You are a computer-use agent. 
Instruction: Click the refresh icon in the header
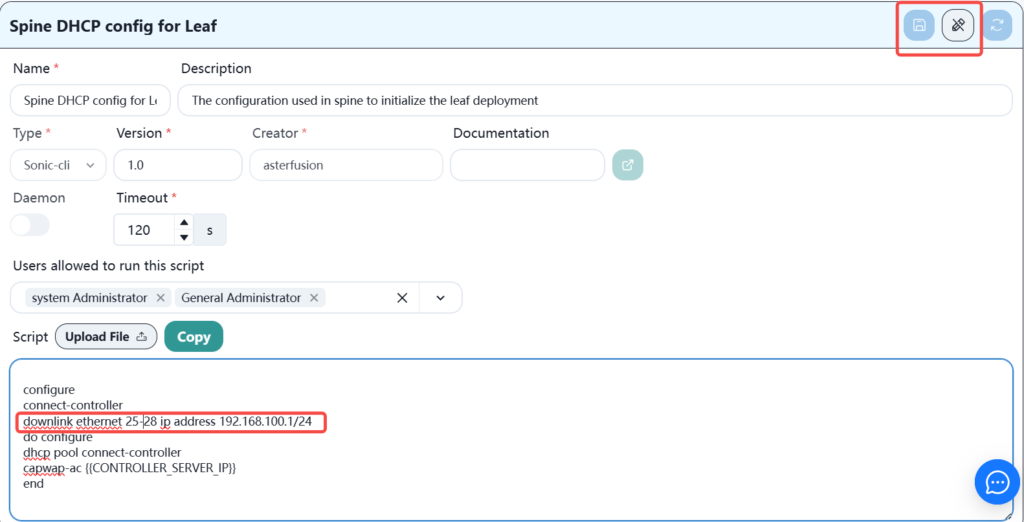(996, 26)
